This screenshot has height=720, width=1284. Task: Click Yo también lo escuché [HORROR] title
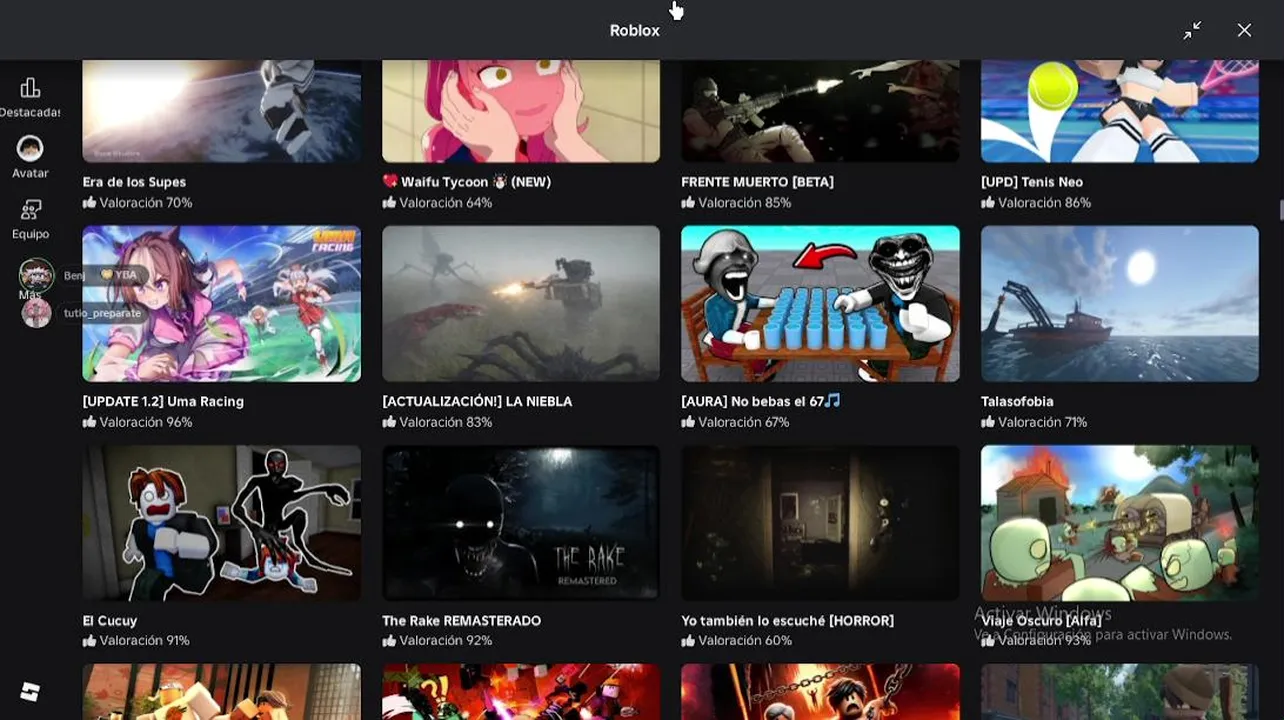(x=787, y=620)
